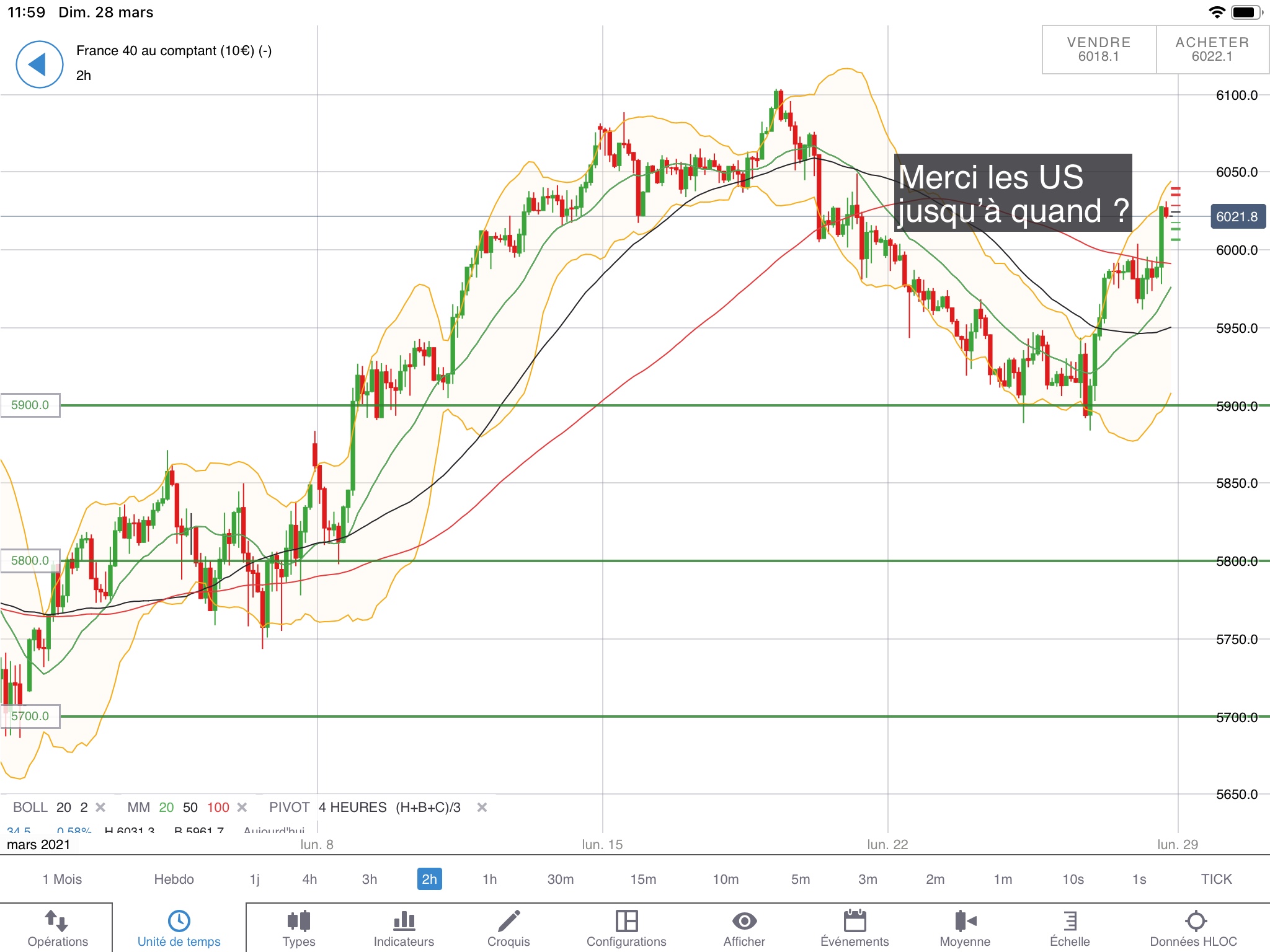Remove the MM moving averages indicator
This screenshot has height=952, width=1270.
coord(242,807)
